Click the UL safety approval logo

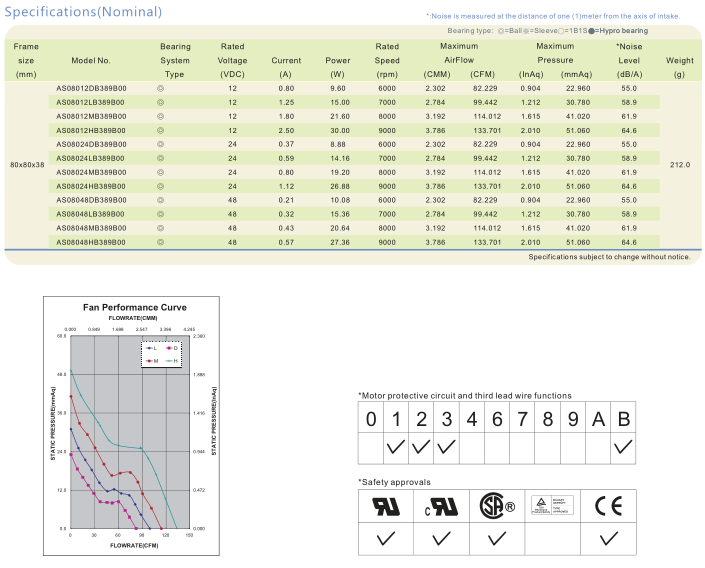(x=386, y=506)
